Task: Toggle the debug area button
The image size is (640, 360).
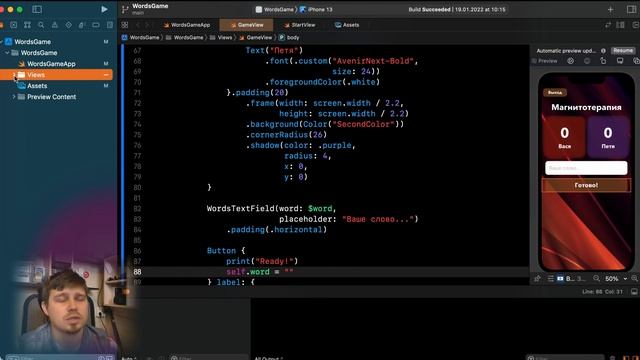Action: [x=634, y=291]
